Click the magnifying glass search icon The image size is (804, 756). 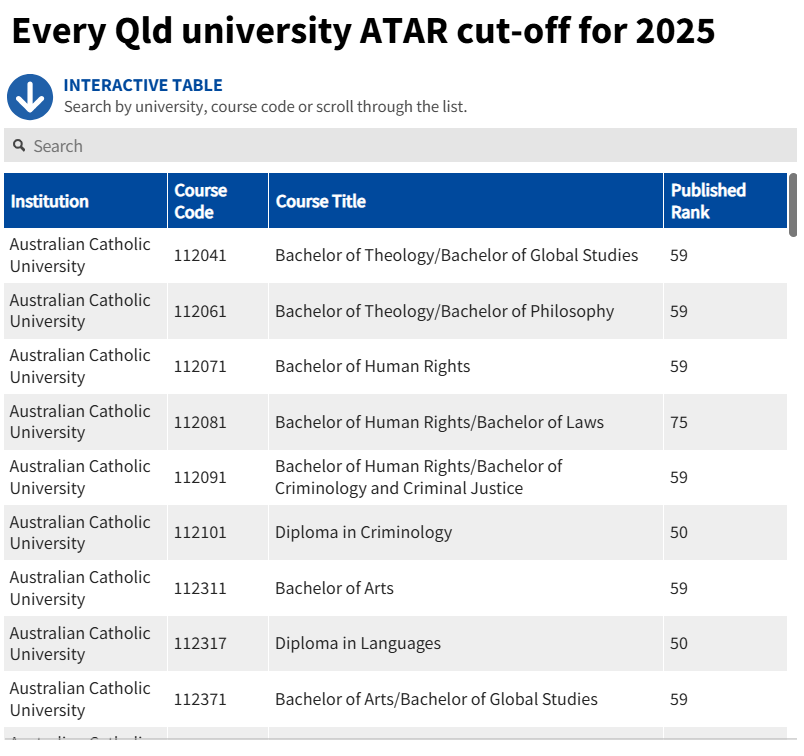pos(19,146)
